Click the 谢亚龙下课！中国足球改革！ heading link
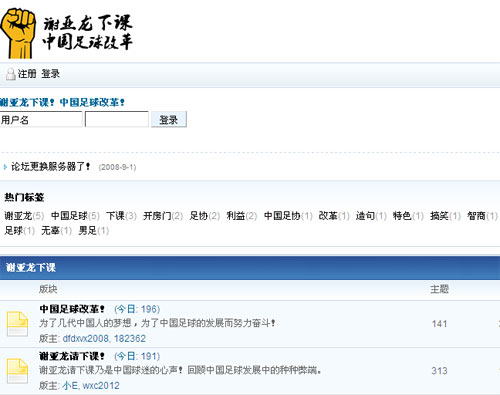The width and height of the screenshot is (500, 395). tap(62, 102)
